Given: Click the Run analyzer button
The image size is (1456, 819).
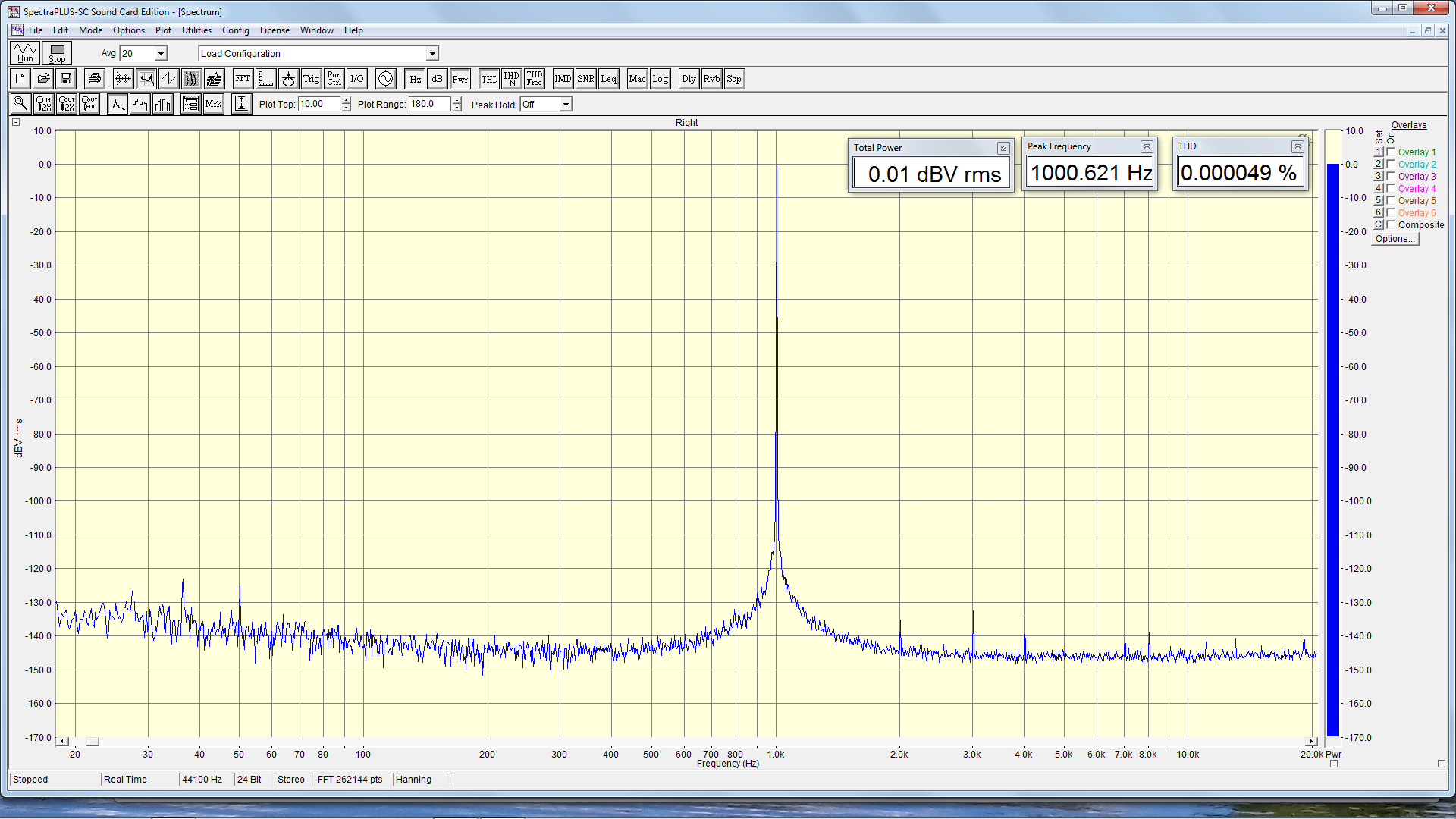Looking at the screenshot, I should tap(25, 53).
